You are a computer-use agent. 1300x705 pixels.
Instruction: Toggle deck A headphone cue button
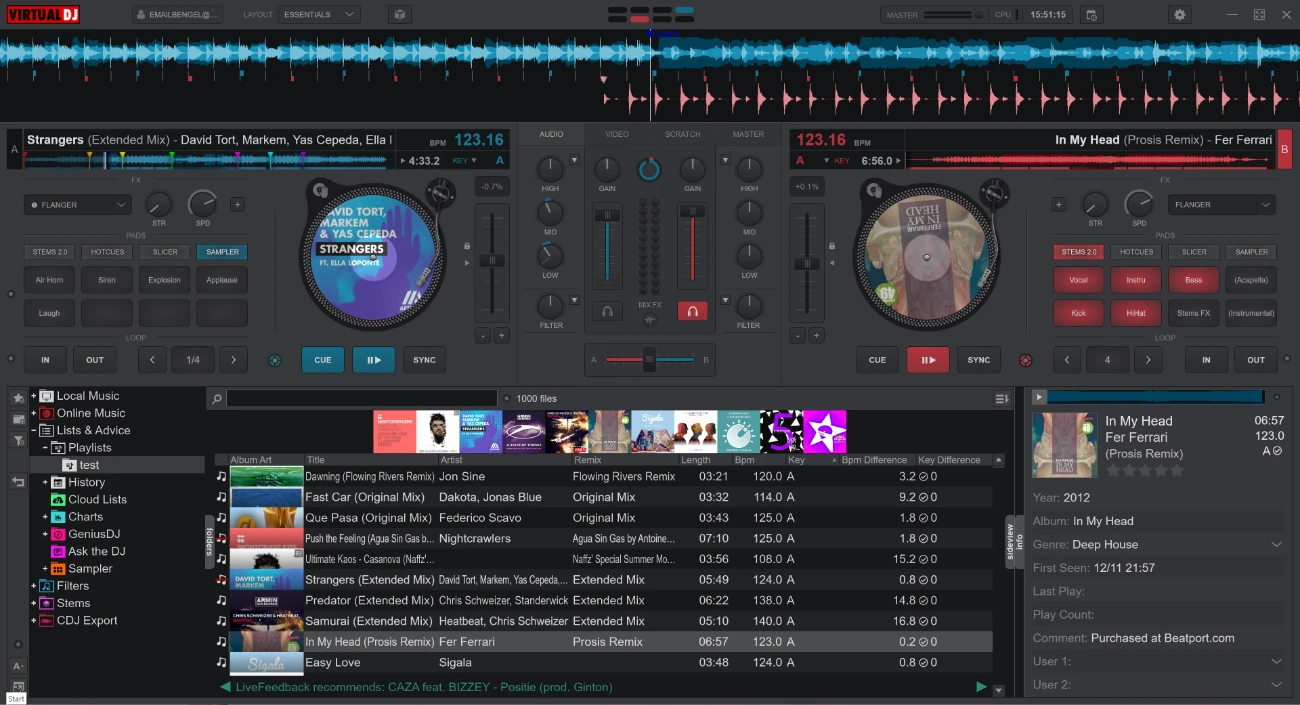pyautogui.click(x=606, y=312)
